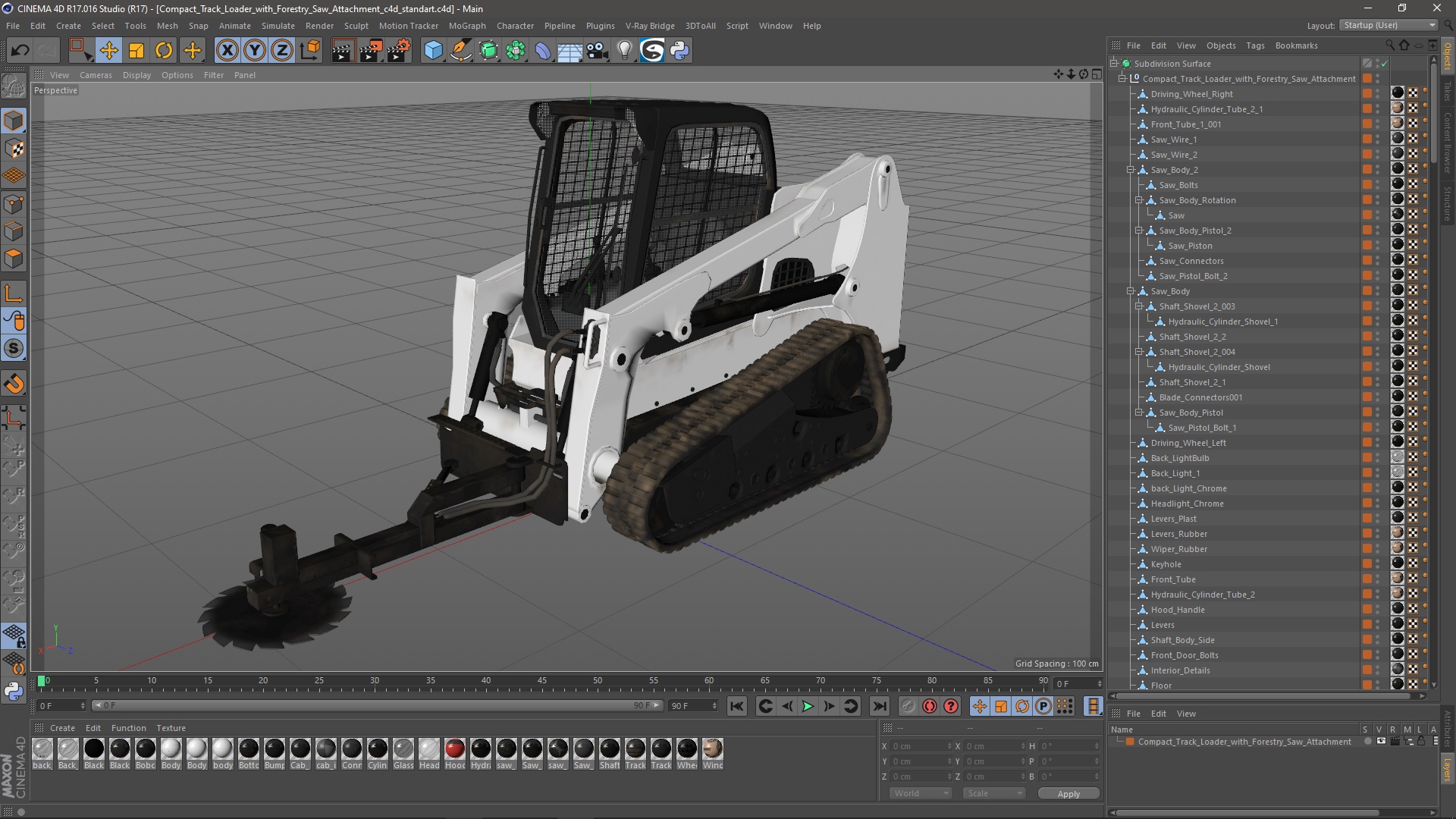Open the V-Ray Bridge menu
1456x819 pixels.
pos(650,26)
